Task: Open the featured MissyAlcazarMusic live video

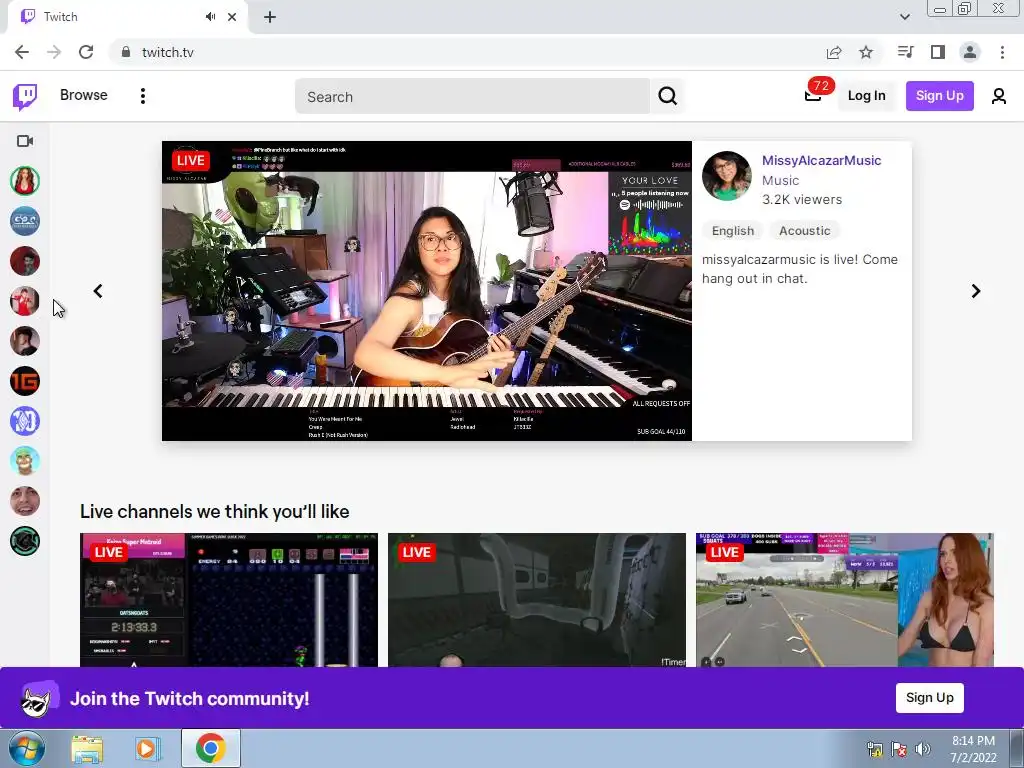Action: point(426,291)
